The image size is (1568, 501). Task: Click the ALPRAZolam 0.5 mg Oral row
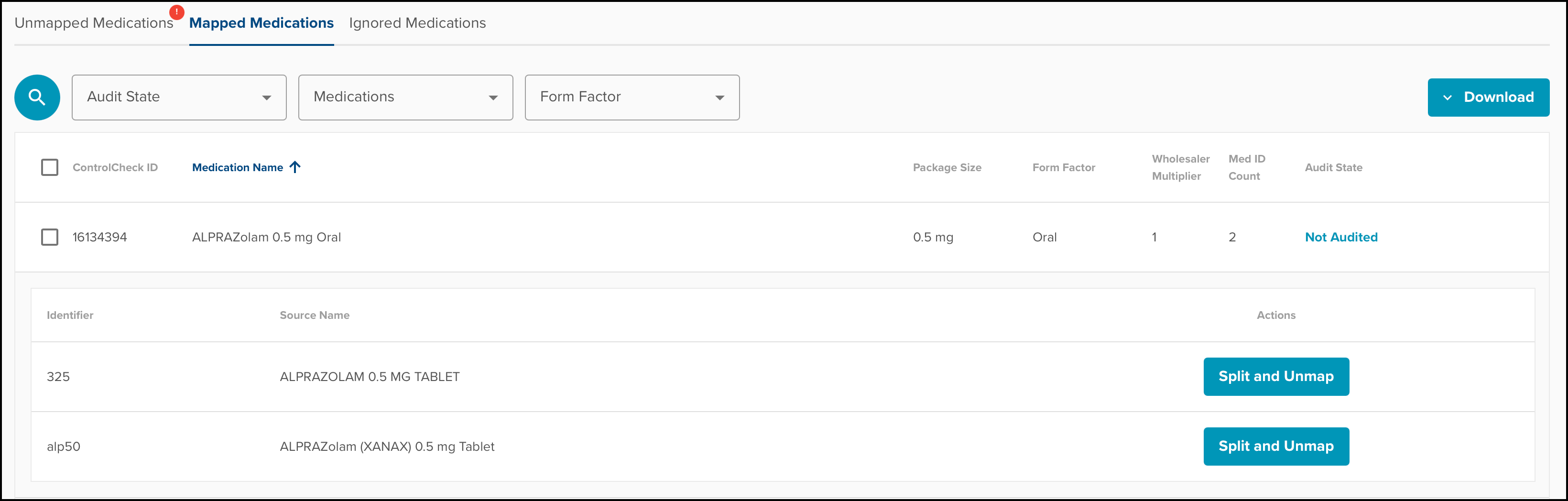pyautogui.click(x=267, y=237)
